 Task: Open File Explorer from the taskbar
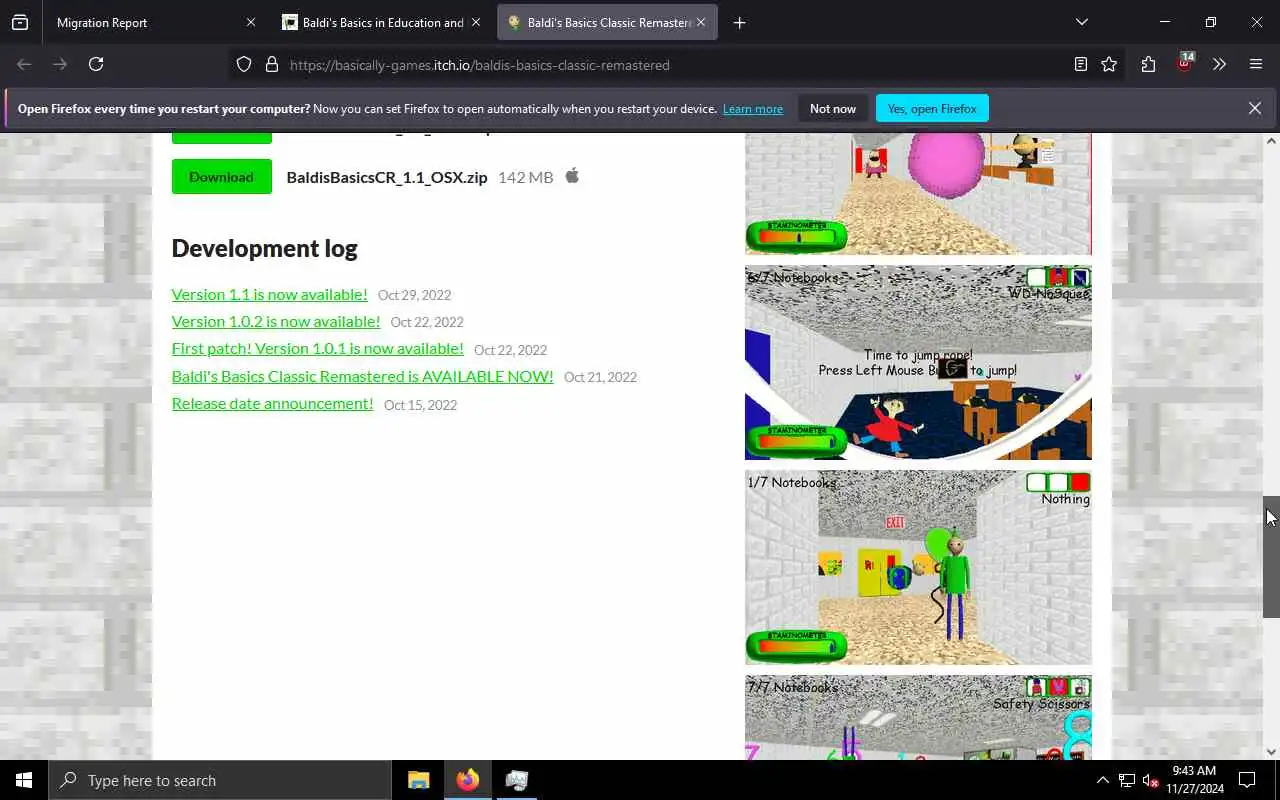[418, 780]
